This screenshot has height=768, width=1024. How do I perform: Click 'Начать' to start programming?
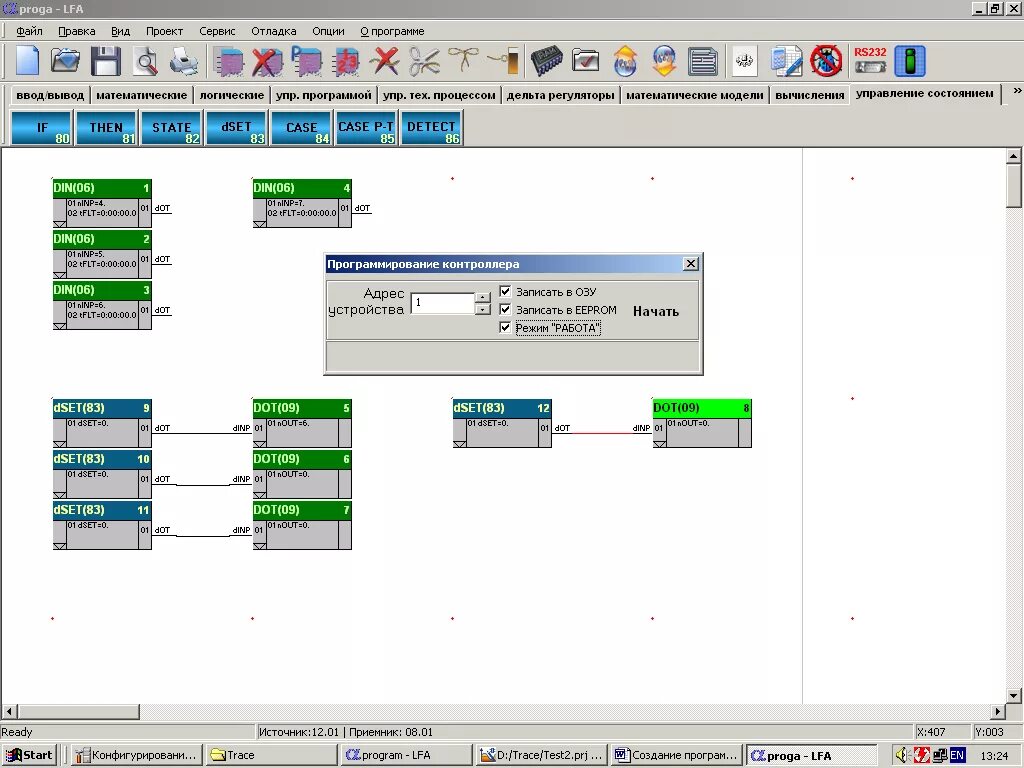656,312
